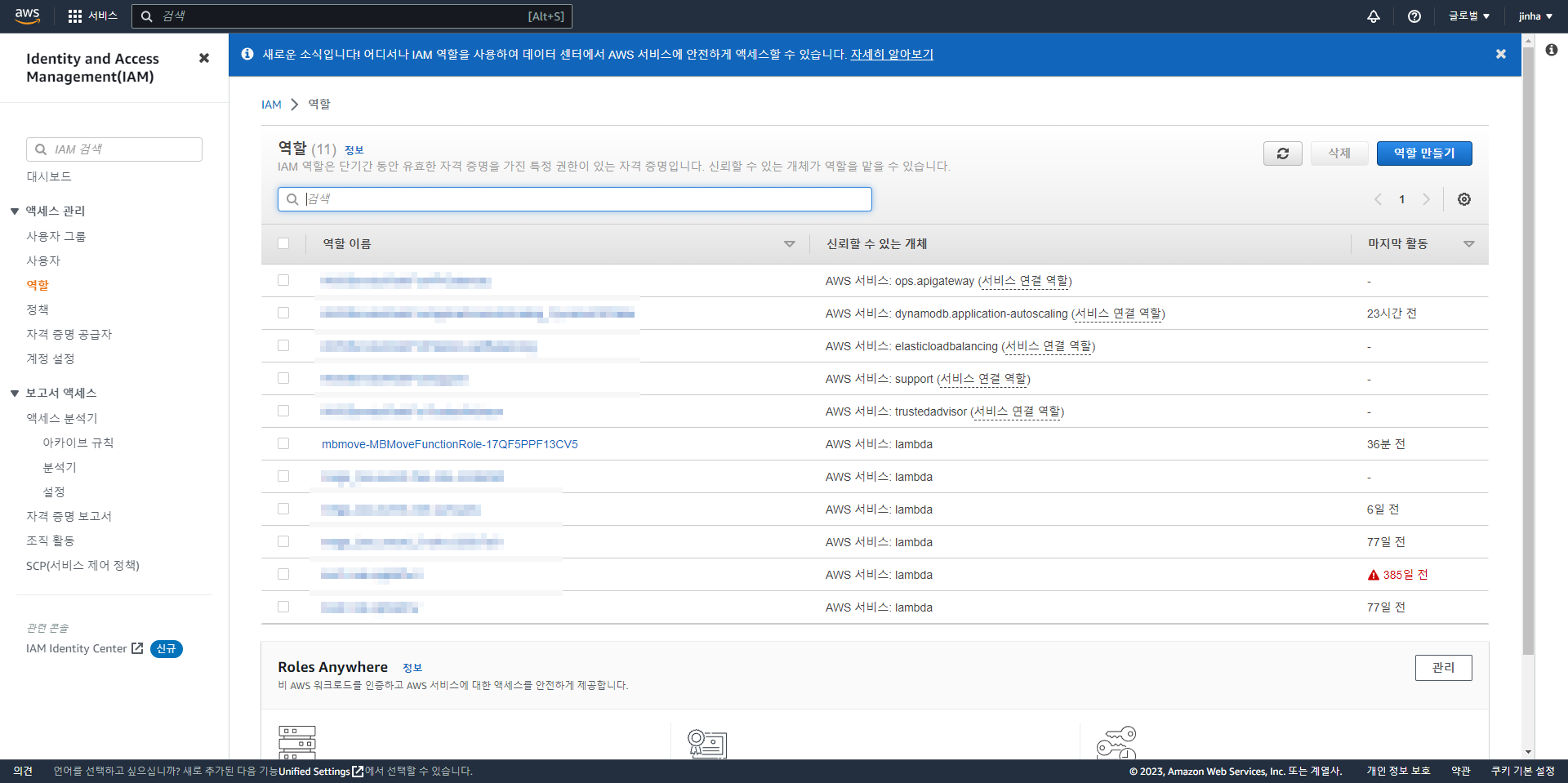Open the info panel icon at top right
The width and height of the screenshot is (1568, 783).
click(1552, 50)
